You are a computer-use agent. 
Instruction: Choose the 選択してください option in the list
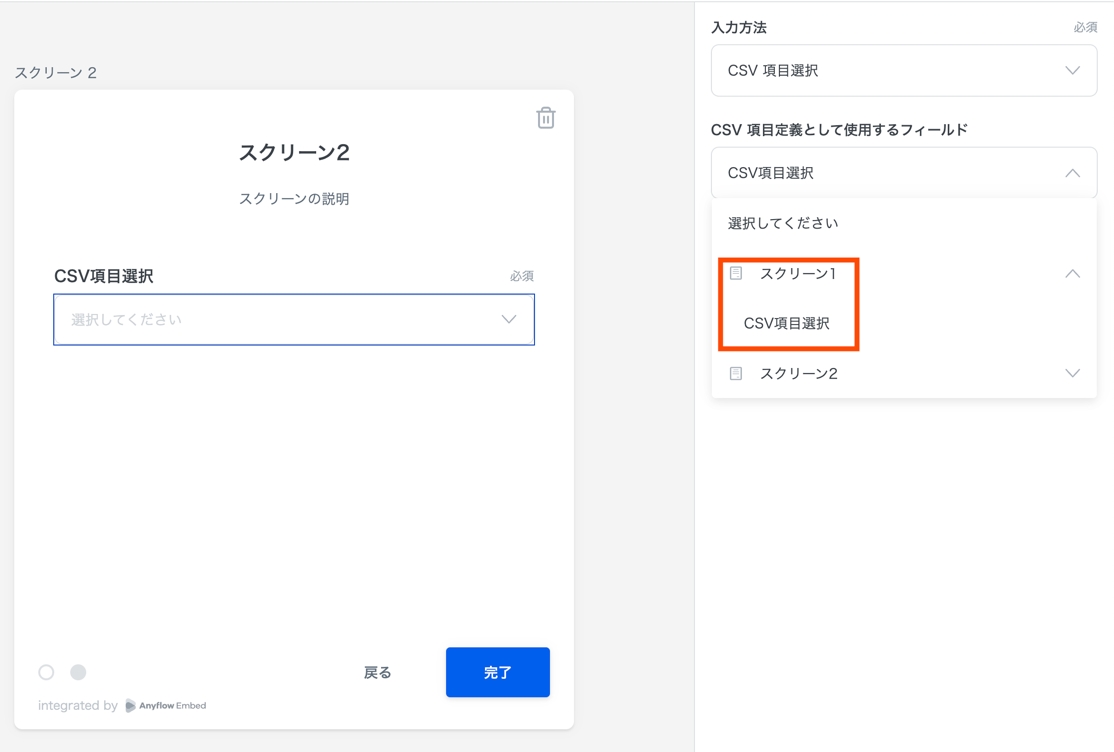[x=783, y=223]
